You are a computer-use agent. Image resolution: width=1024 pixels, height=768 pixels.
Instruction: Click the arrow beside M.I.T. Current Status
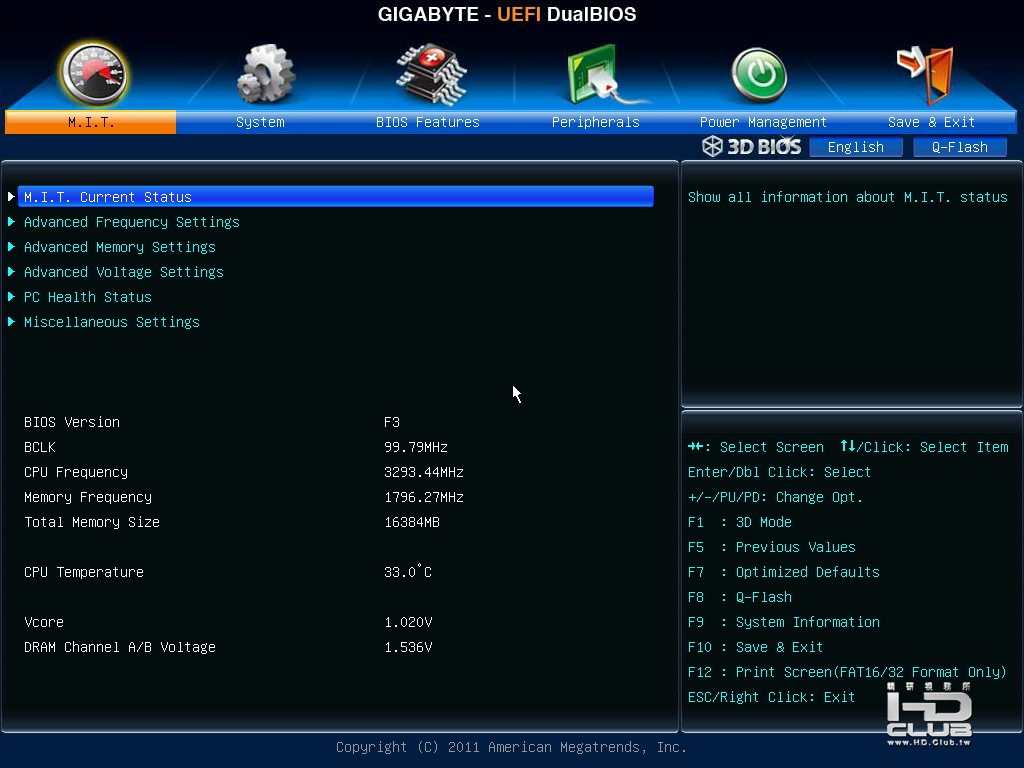pyautogui.click(x=11, y=197)
